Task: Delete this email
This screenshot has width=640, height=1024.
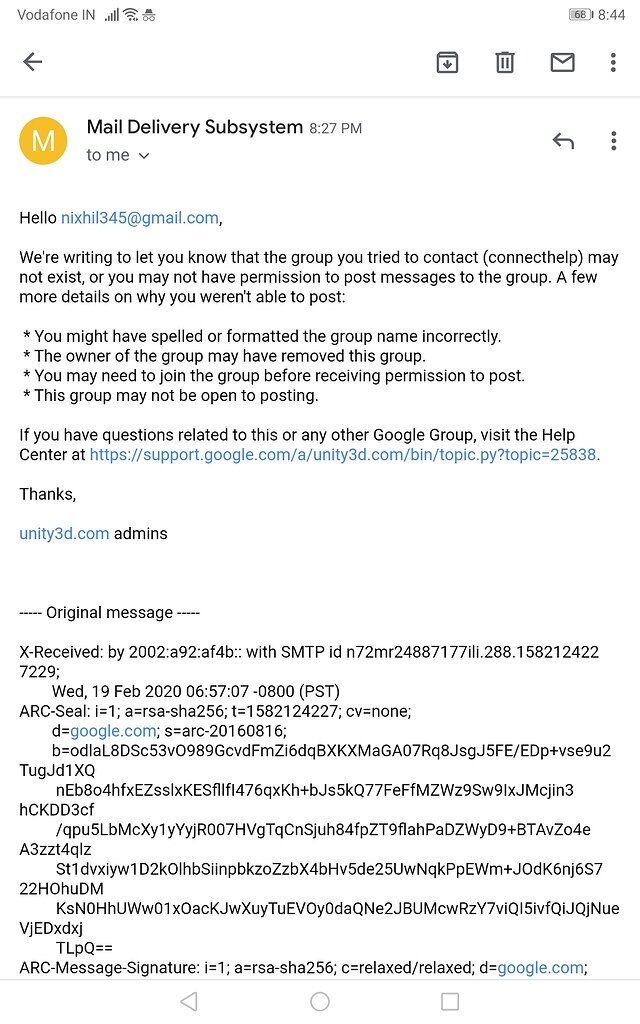Action: click(x=504, y=62)
